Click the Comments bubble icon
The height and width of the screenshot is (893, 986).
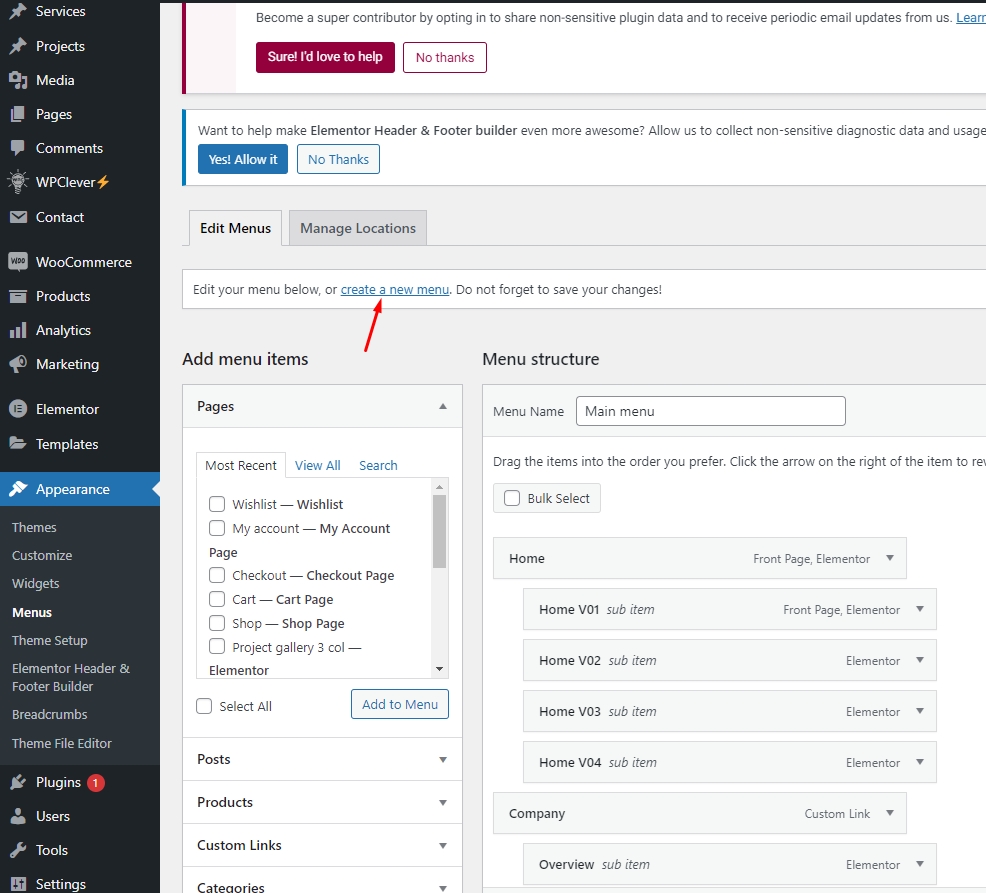(x=17, y=148)
